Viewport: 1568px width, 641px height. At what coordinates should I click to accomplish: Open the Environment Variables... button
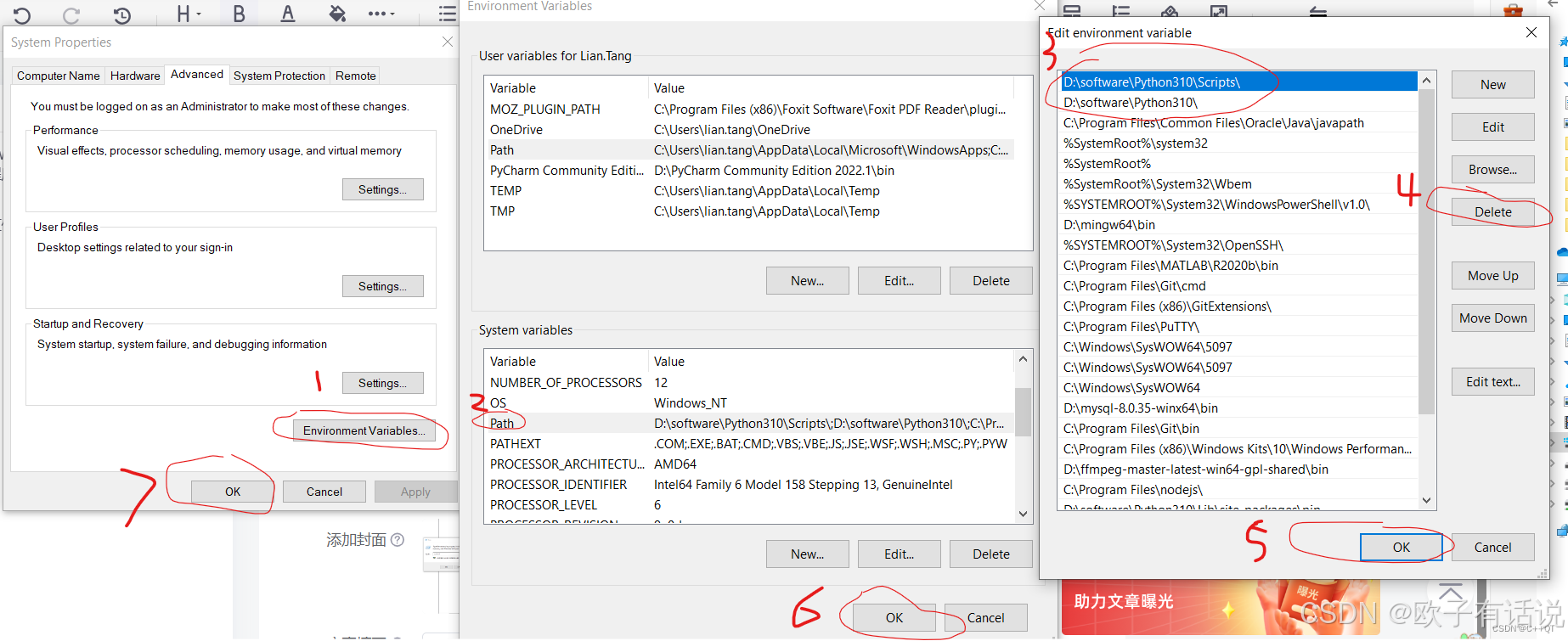364,430
